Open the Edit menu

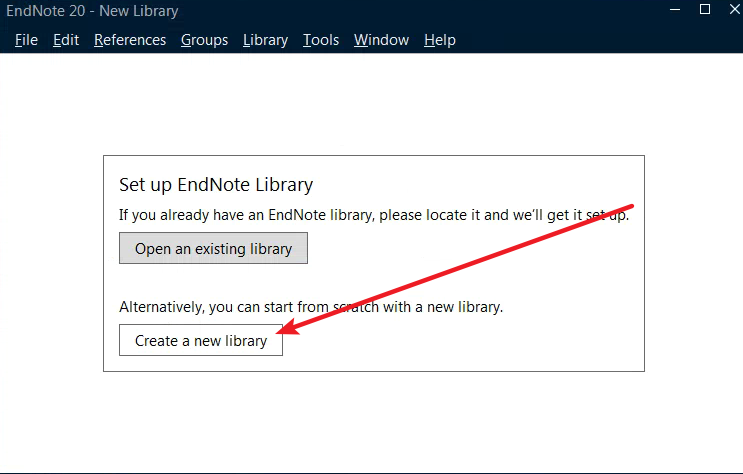point(66,40)
